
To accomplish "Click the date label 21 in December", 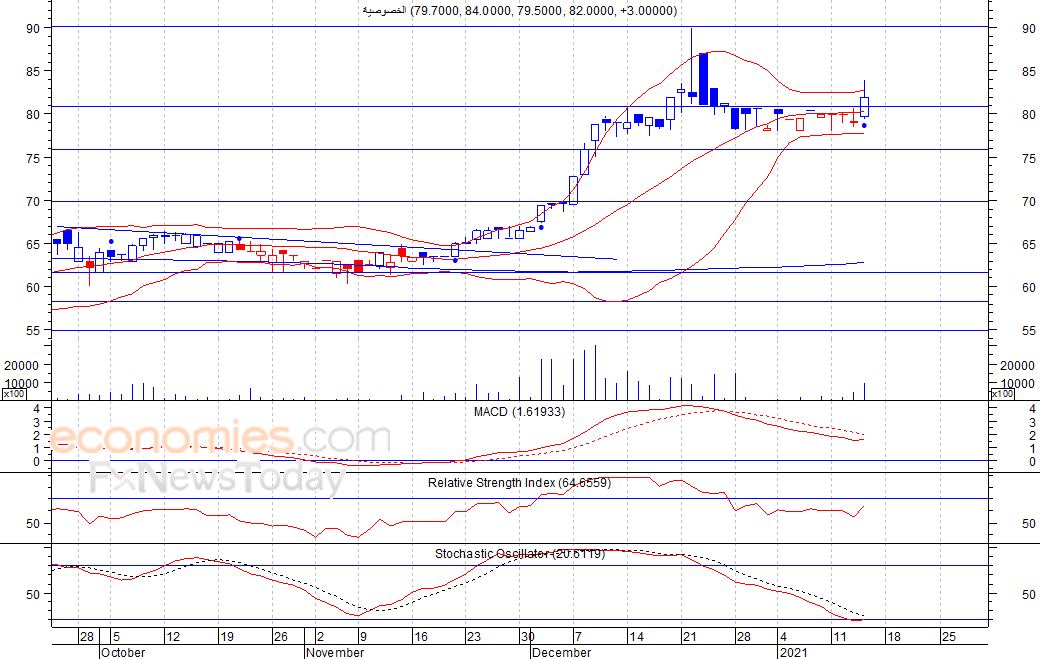I will (x=690, y=636).
